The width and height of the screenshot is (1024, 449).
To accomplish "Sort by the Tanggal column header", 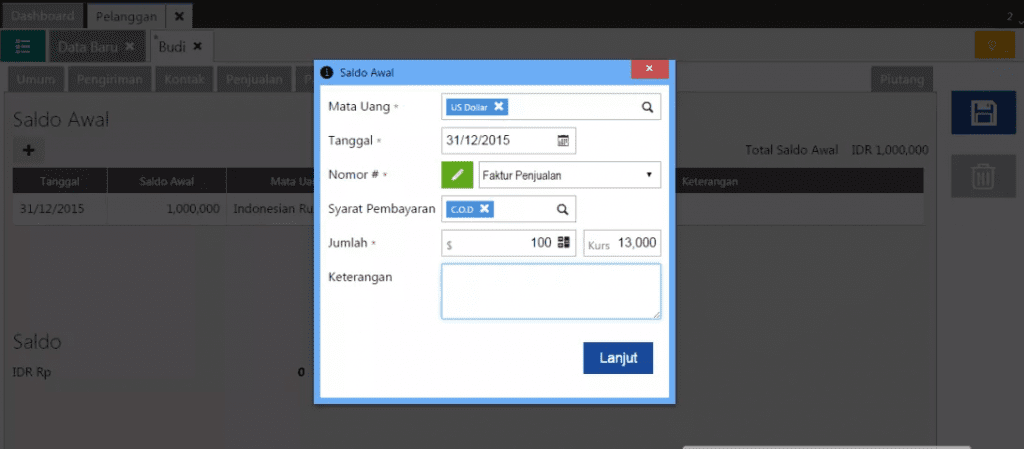I will tap(60, 181).
